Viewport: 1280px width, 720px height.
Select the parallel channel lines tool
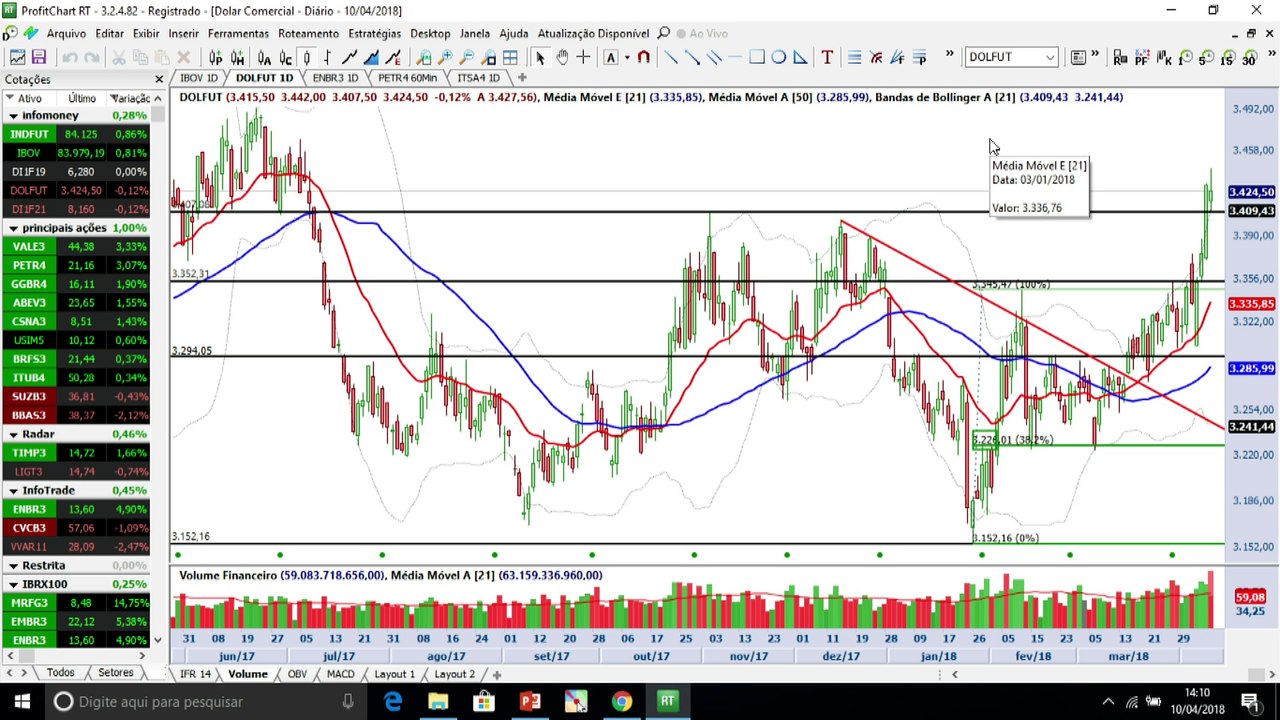714,57
